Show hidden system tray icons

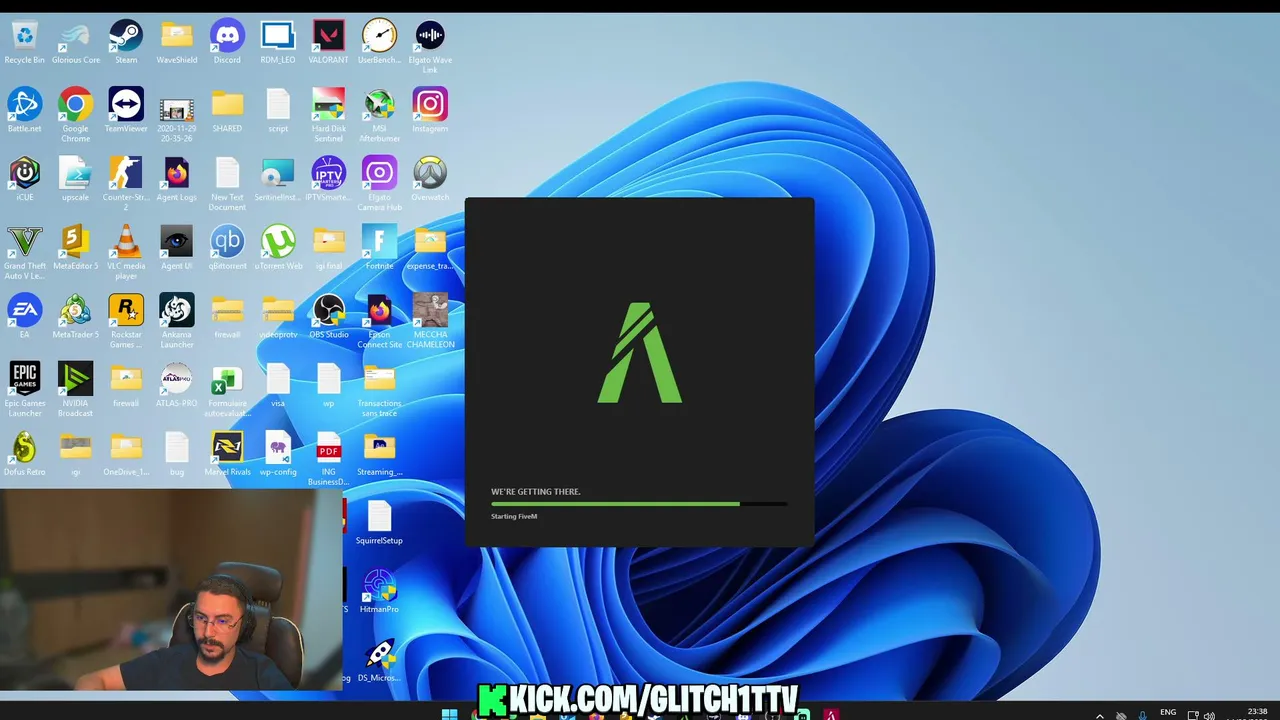1100,715
